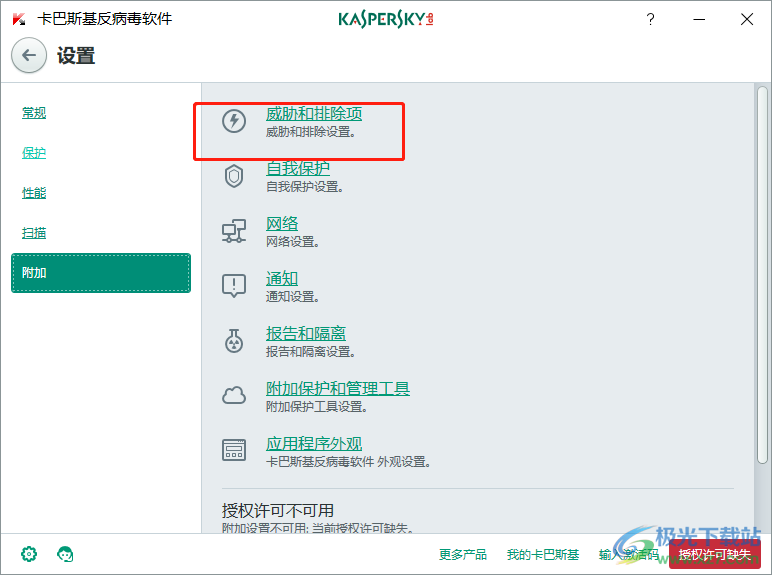Click the back arrow button

(29, 55)
